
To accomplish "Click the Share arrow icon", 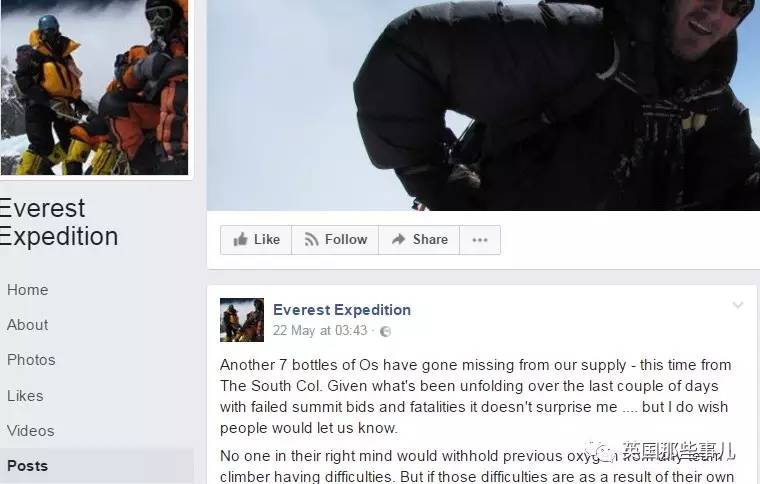I will tap(398, 239).
